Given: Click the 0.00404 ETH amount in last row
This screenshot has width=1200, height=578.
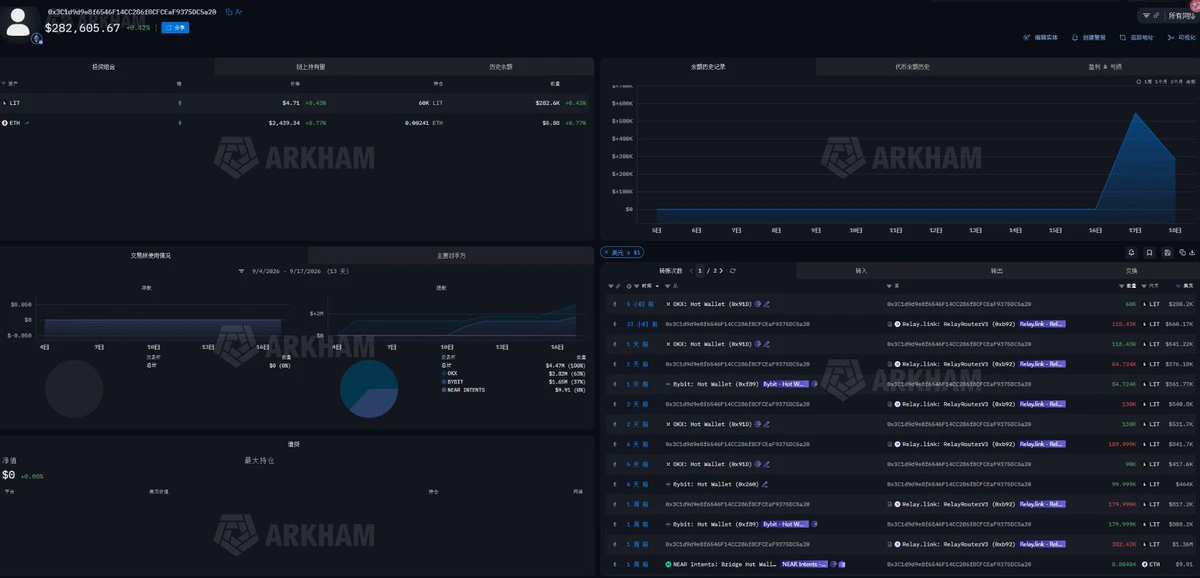Looking at the screenshot, I should [1124, 564].
